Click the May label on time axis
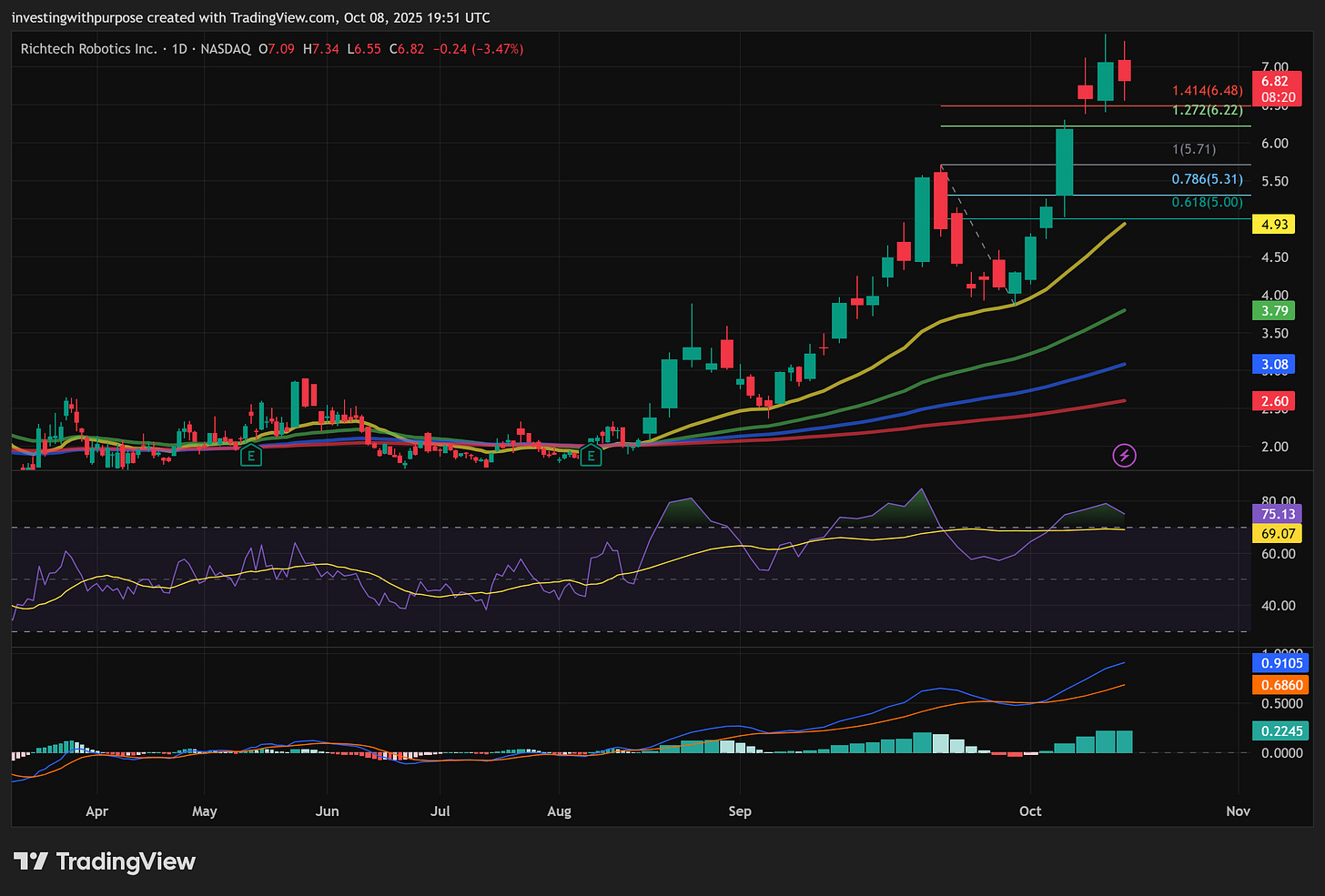This screenshot has height=896, width=1325. (205, 811)
